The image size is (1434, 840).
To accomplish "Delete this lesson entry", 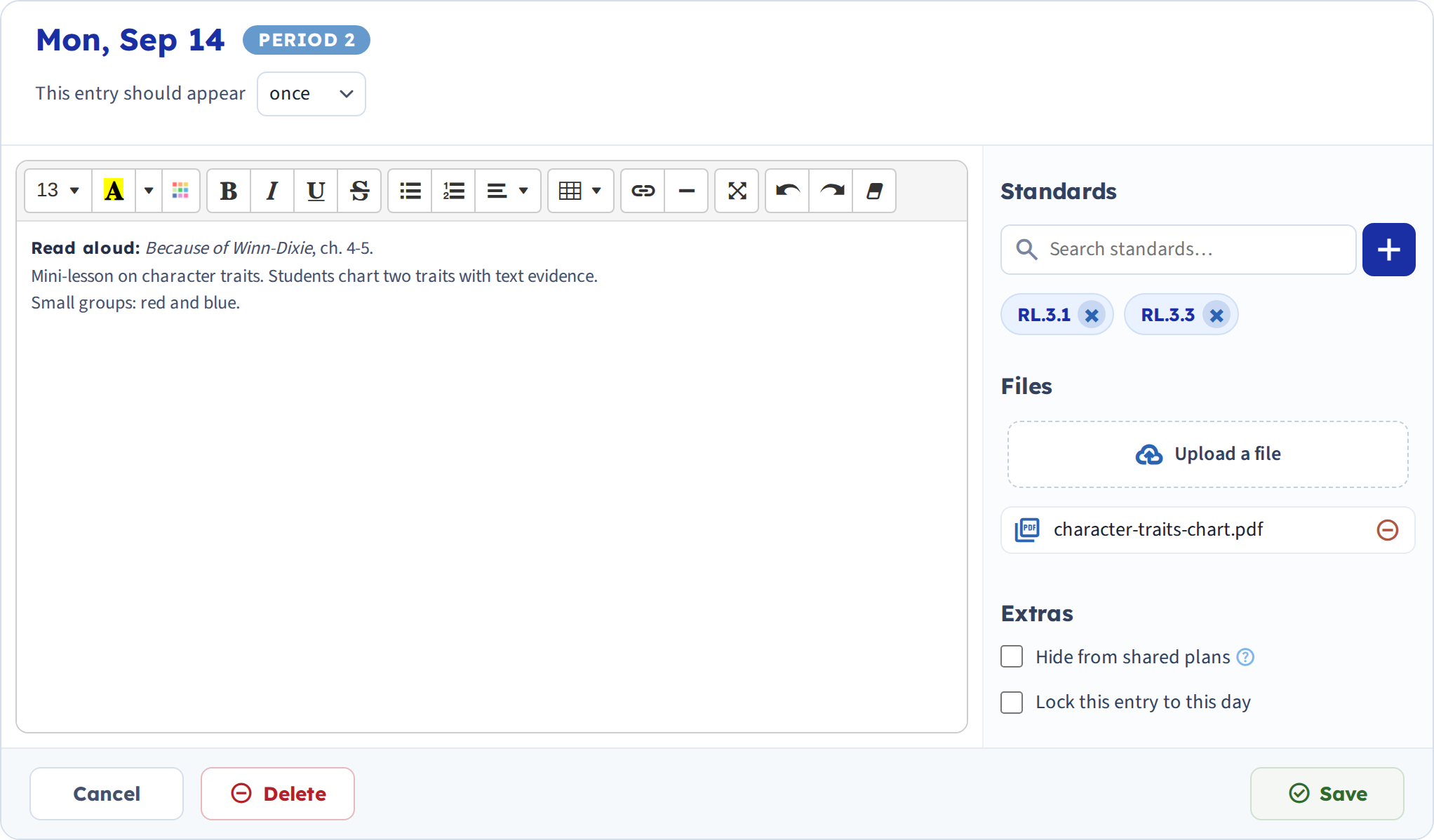I will [x=278, y=794].
